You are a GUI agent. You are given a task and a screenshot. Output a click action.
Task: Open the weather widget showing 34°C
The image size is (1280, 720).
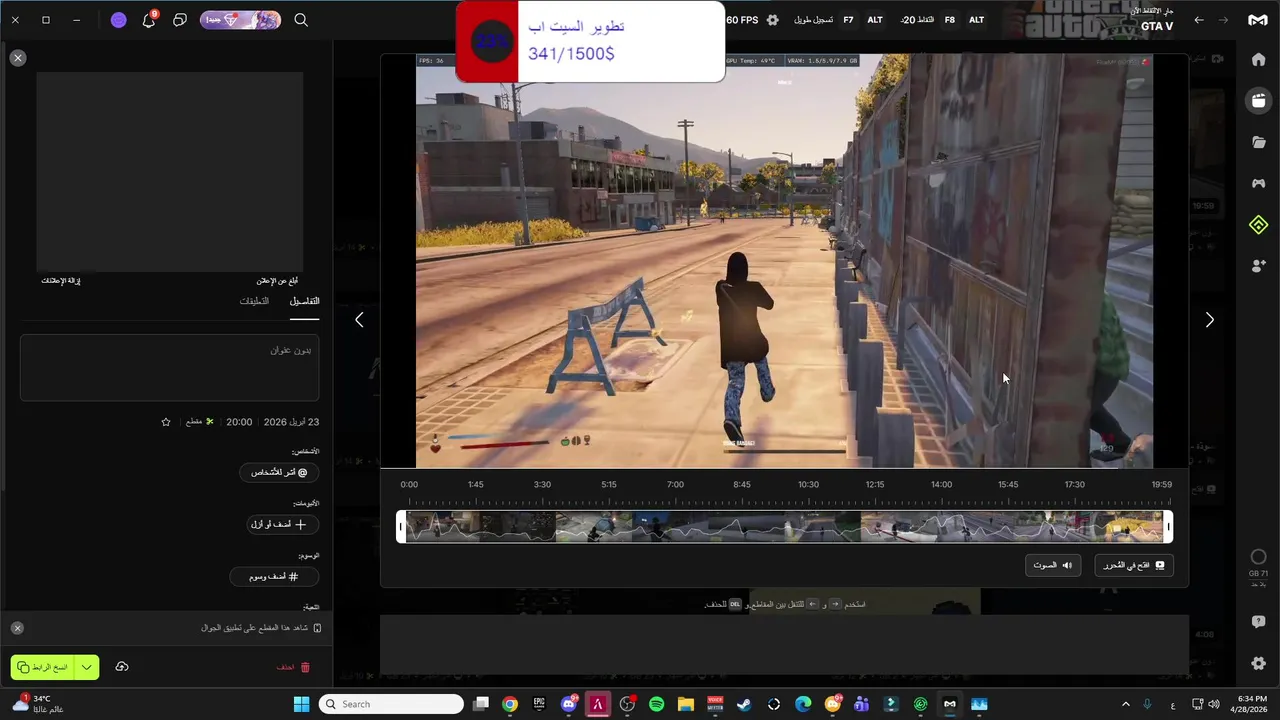click(x=38, y=704)
